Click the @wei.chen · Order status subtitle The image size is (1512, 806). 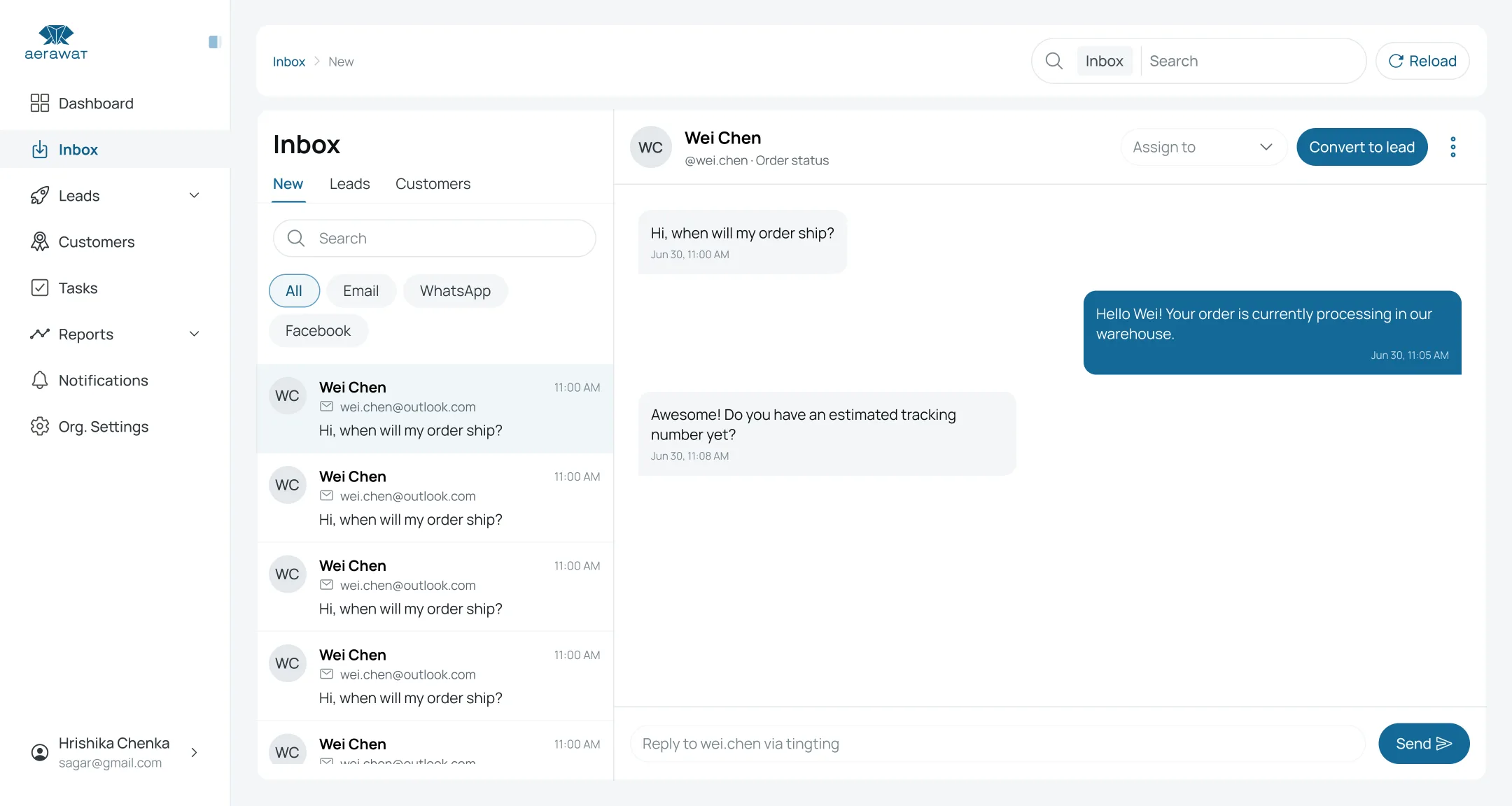pyautogui.click(x=757, y=160)
